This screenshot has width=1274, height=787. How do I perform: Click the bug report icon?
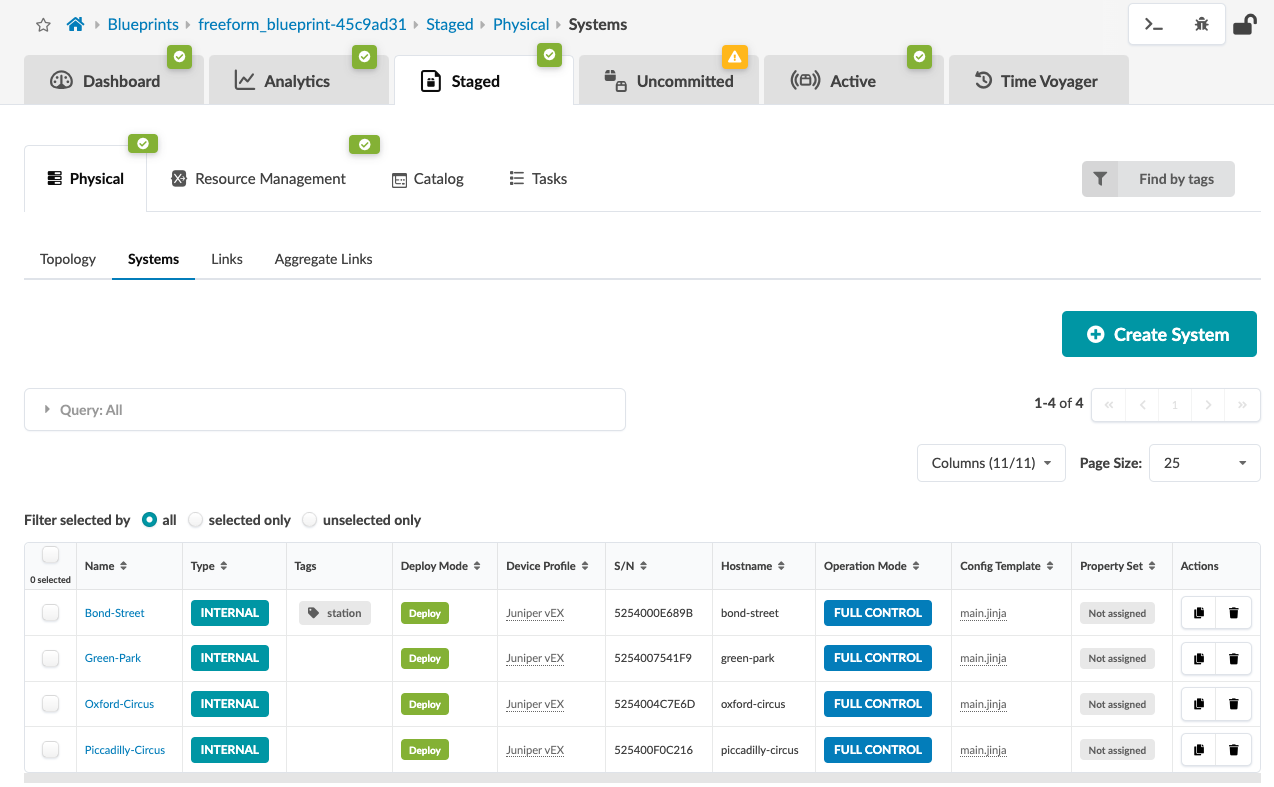click(1202, 25)
